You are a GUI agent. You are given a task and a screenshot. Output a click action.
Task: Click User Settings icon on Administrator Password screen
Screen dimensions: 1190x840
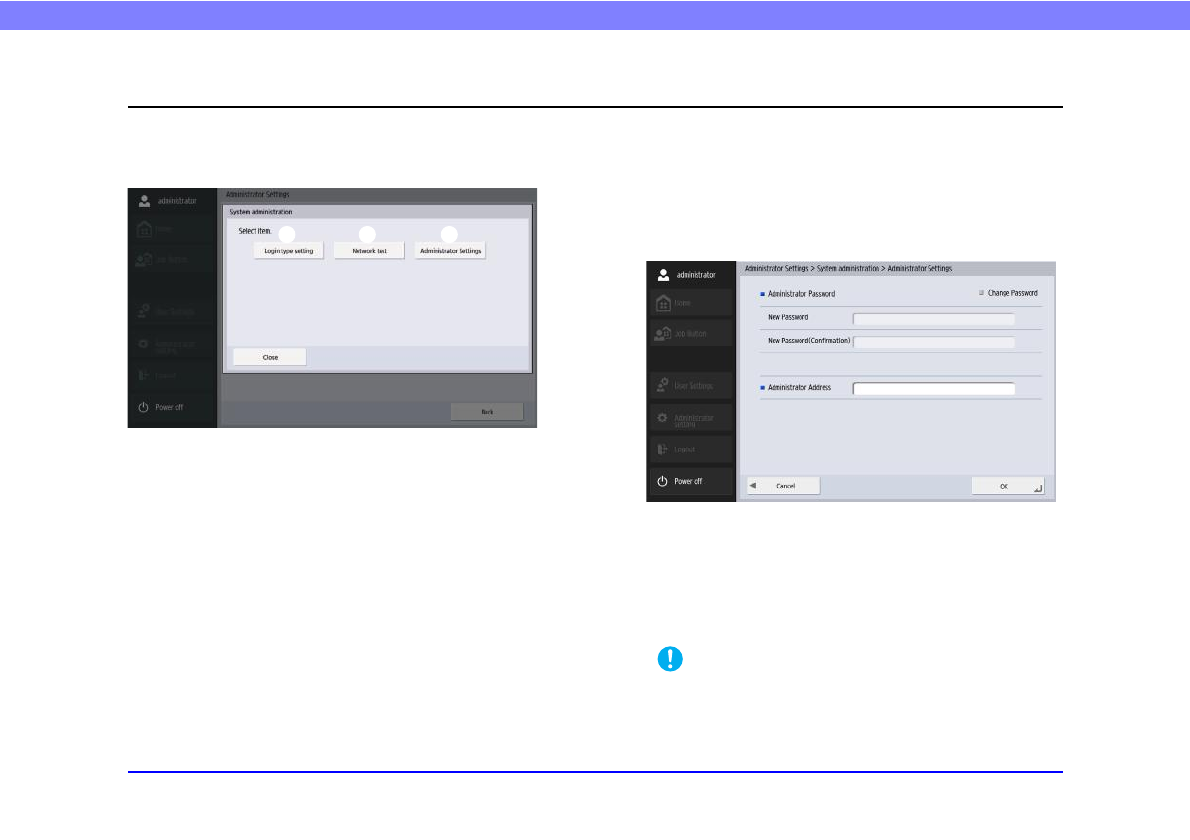(x=662, y=385)
